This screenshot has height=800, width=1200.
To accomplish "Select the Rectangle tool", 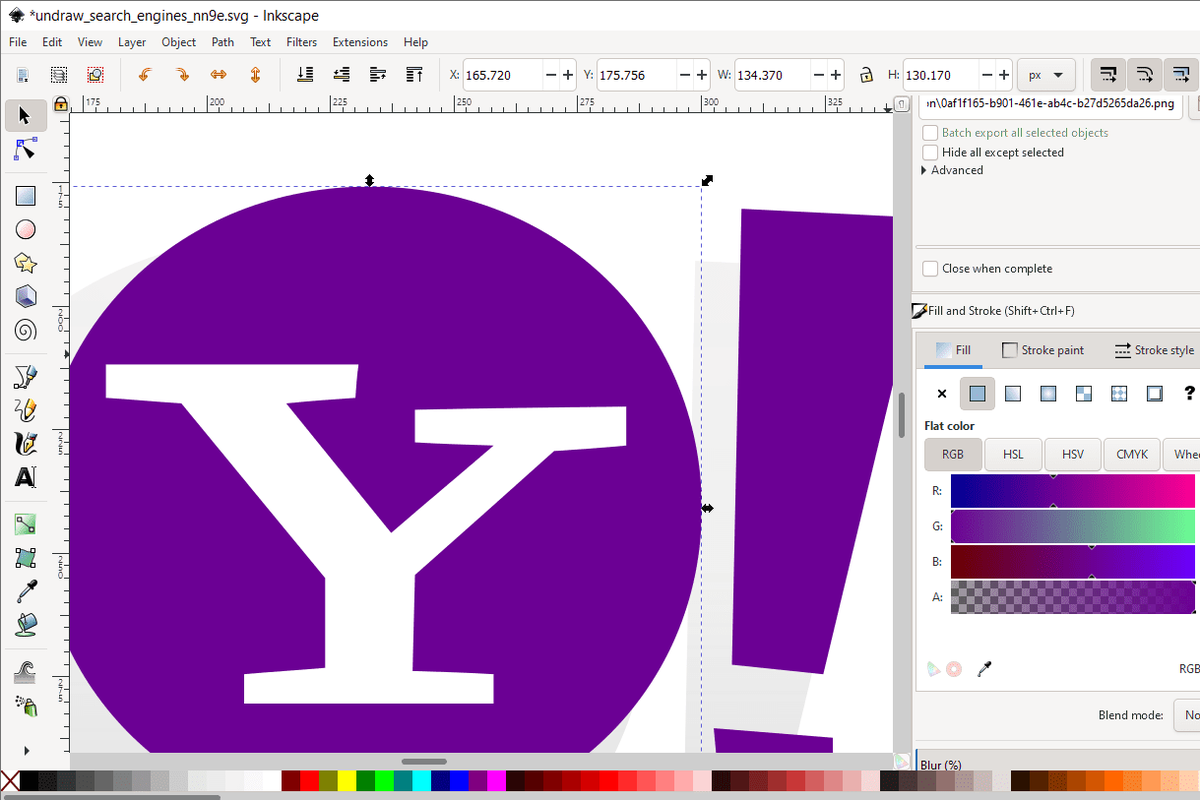I will pyautogui.click(x=26, y=196).
